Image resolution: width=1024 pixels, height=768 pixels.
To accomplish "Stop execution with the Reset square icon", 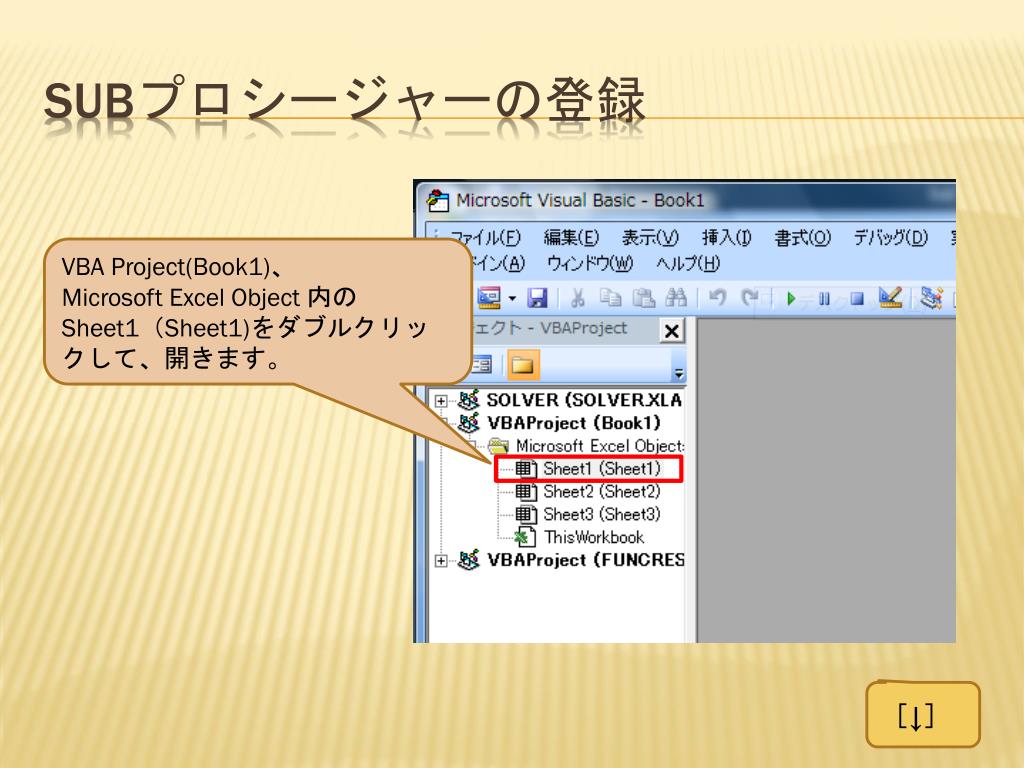I will [857, 299].
